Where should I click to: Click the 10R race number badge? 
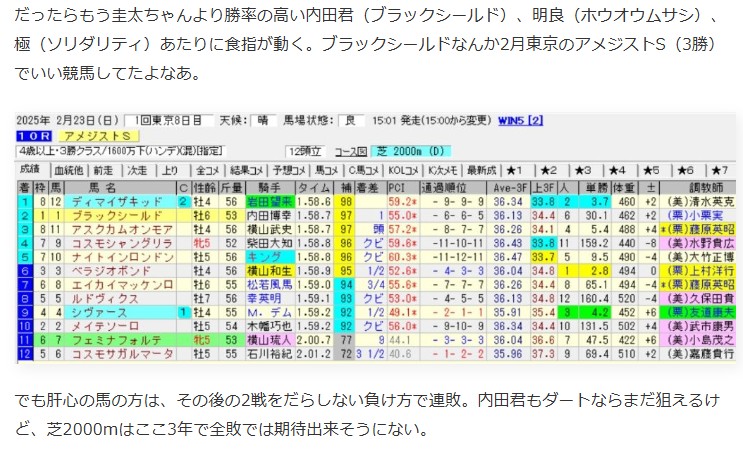pyautogui.click(x=33, y=135)
